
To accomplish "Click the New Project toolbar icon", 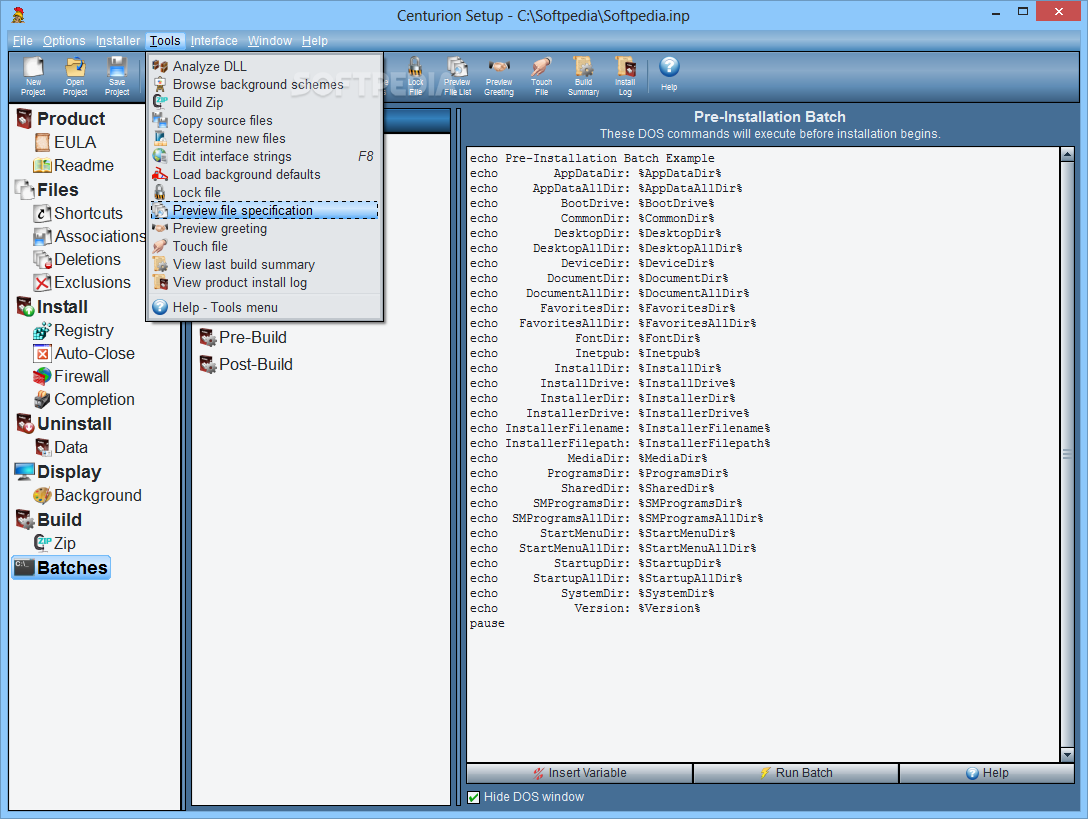I will [33, 76].
